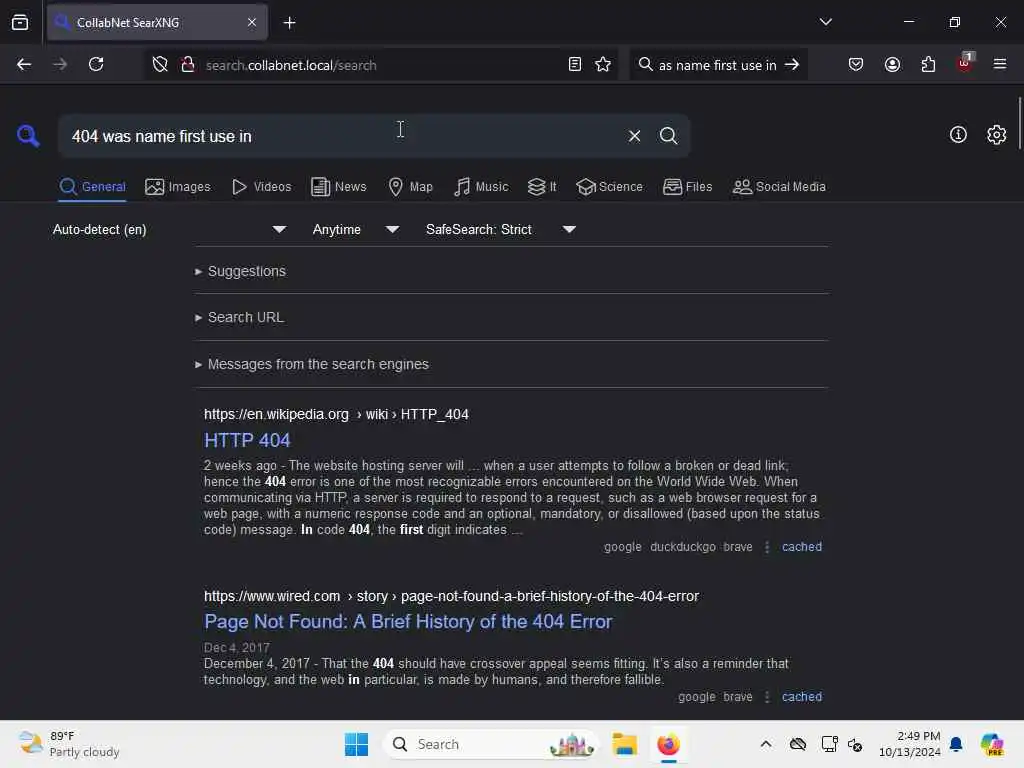This screenshot has width=1024, height=768.
Task: Open cached link for Wired result
Action: point(801,697)
